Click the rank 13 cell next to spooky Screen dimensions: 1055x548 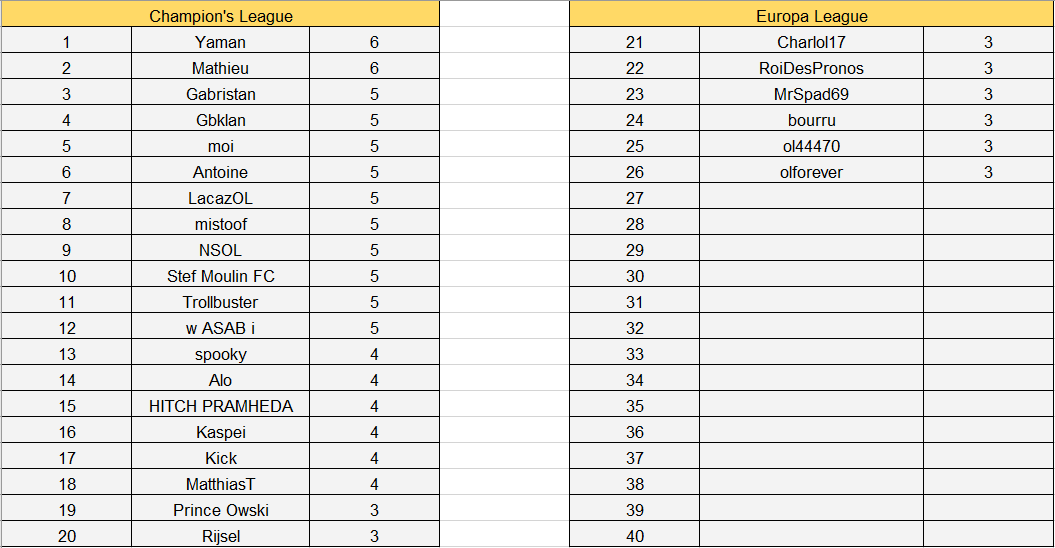(67, 354)
